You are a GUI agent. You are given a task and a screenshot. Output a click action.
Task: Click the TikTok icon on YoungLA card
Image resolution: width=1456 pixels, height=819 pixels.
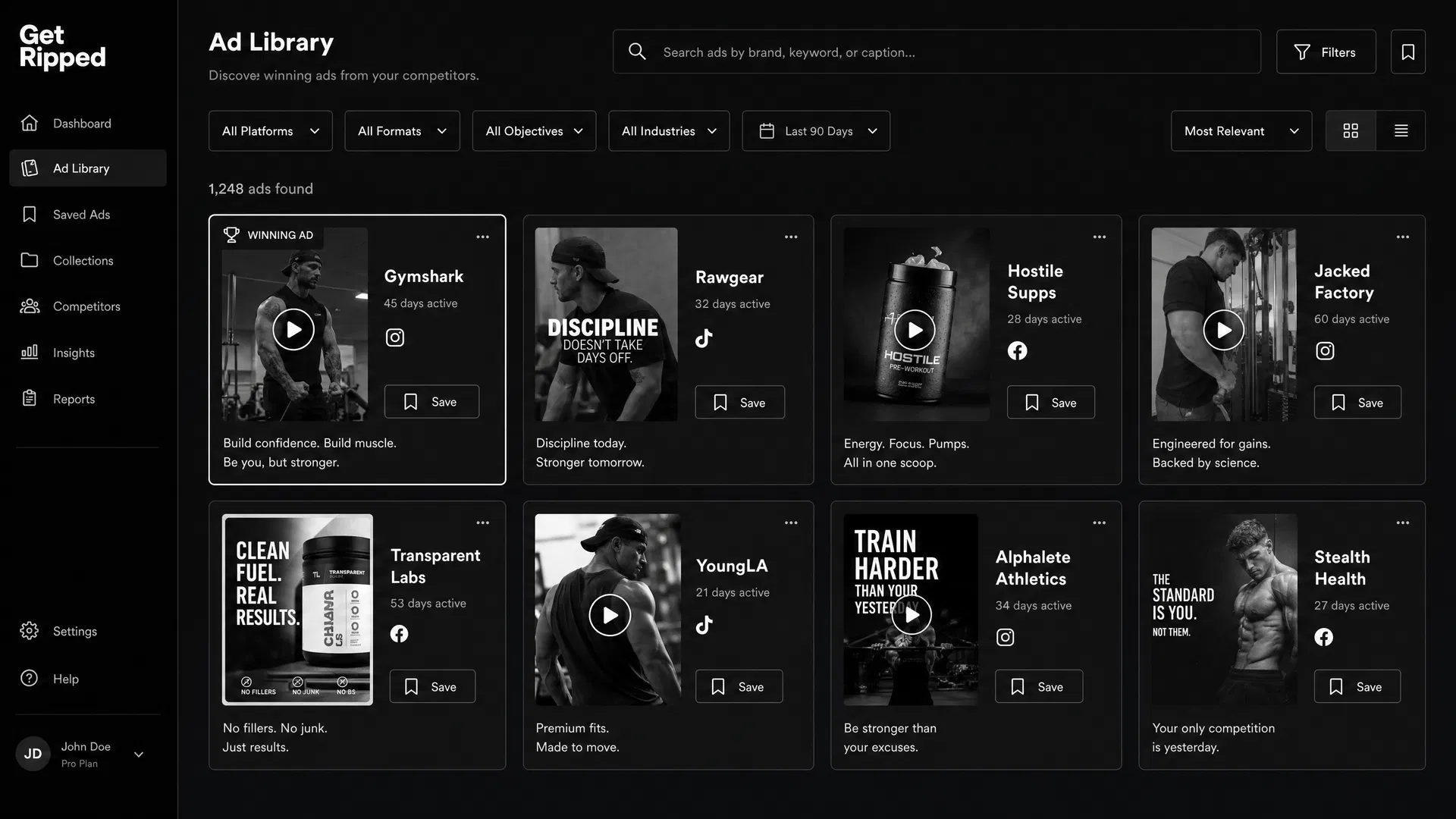(704, 624)
